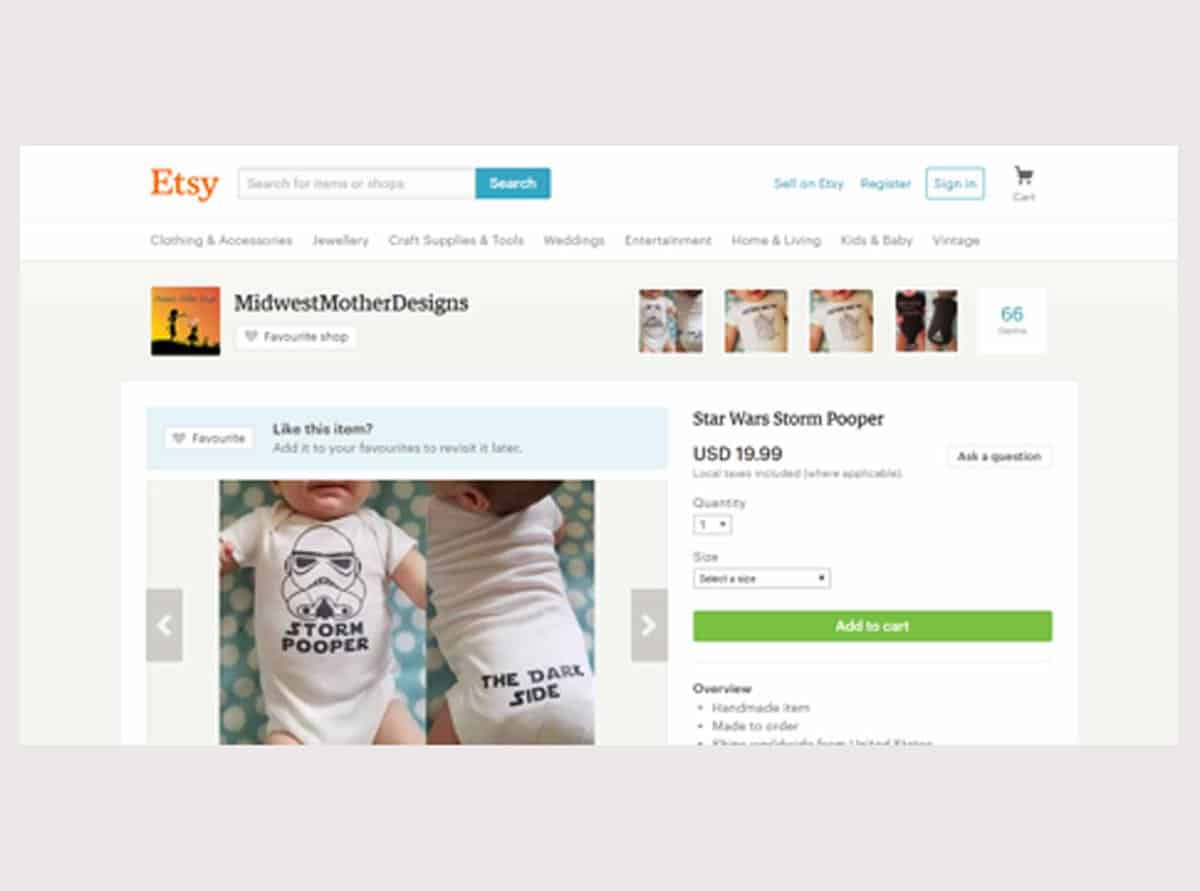Open the black onesie shop thumbnail
The image size is (1200, 891).
926,321
